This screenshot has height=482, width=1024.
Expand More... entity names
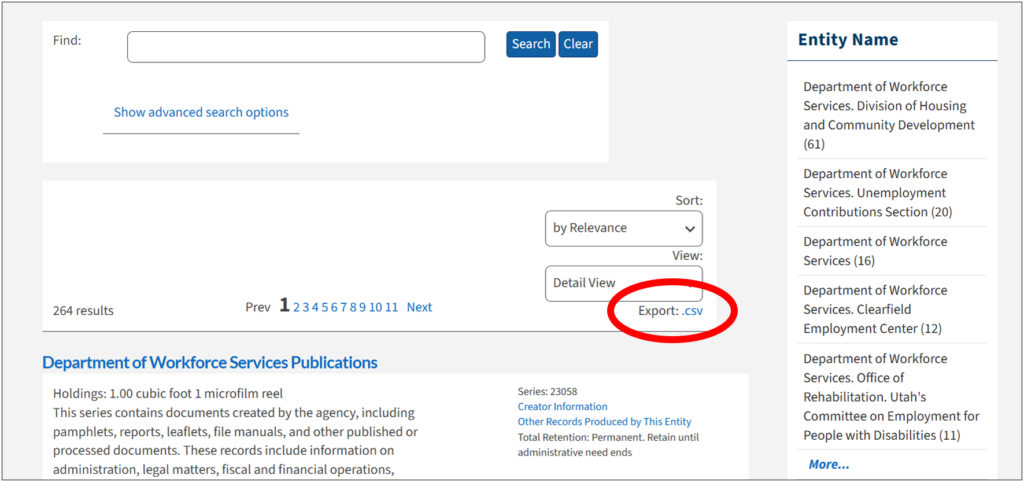(829, 464)
